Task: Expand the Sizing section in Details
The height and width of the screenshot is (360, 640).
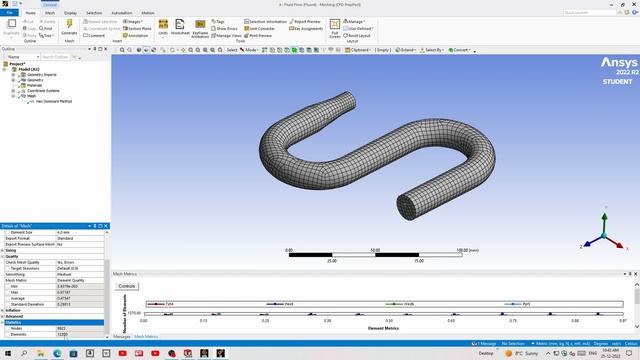Action: (2, 251)
